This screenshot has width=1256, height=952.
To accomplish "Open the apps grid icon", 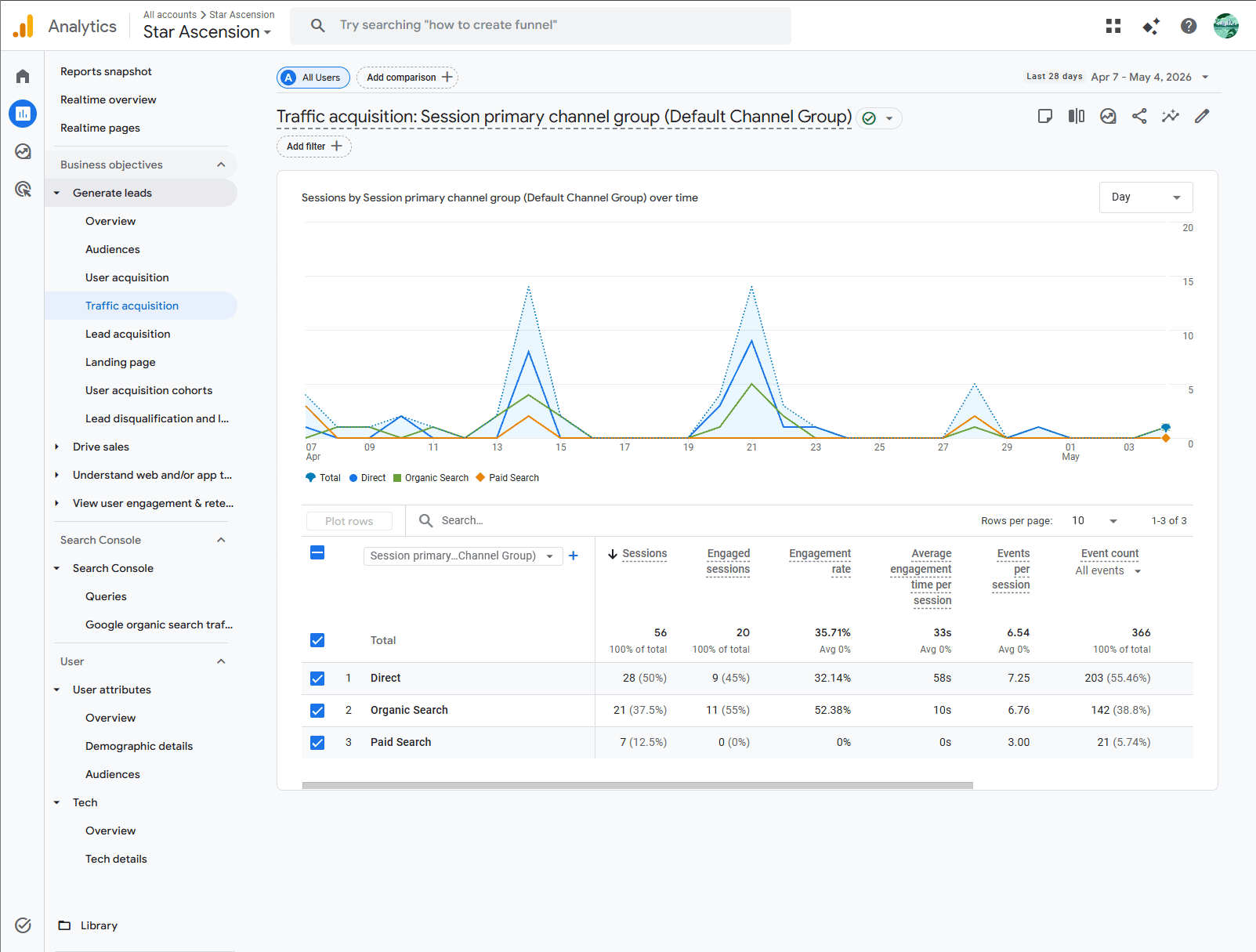I will (x=1113, y=26).
